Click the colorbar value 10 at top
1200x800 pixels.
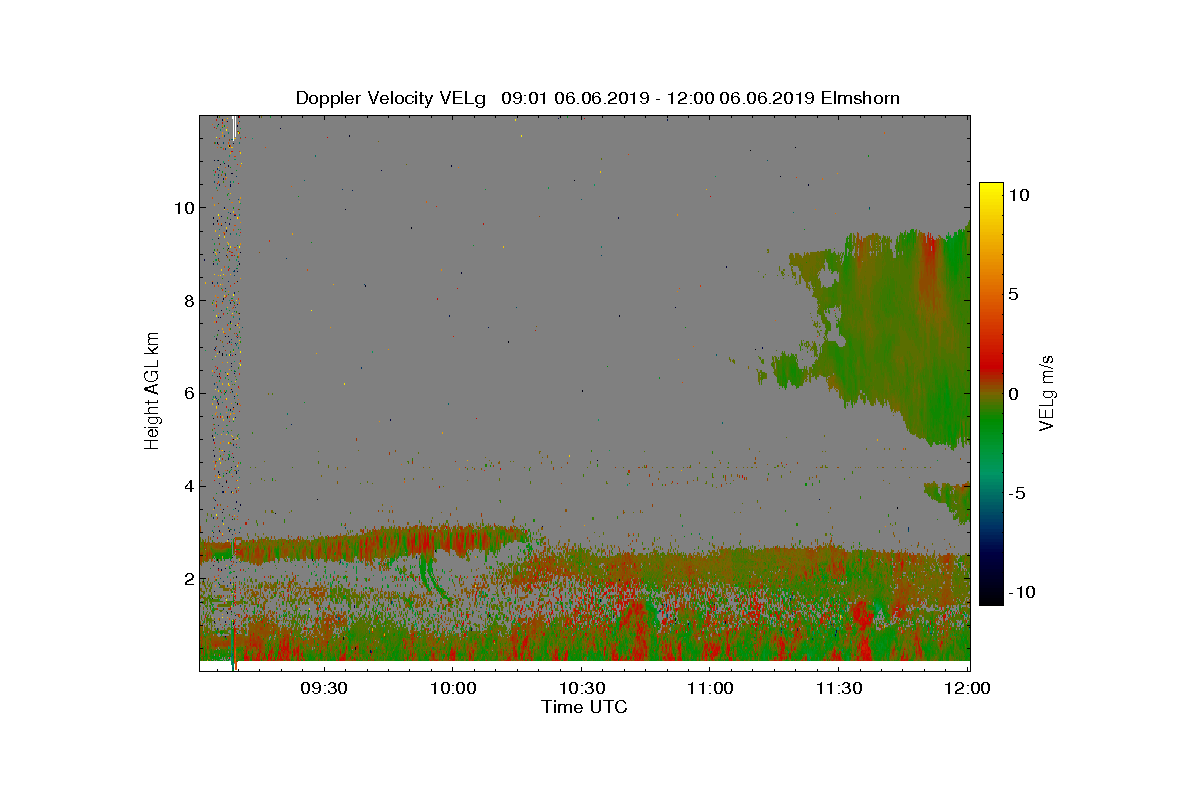pos(1020,196)
